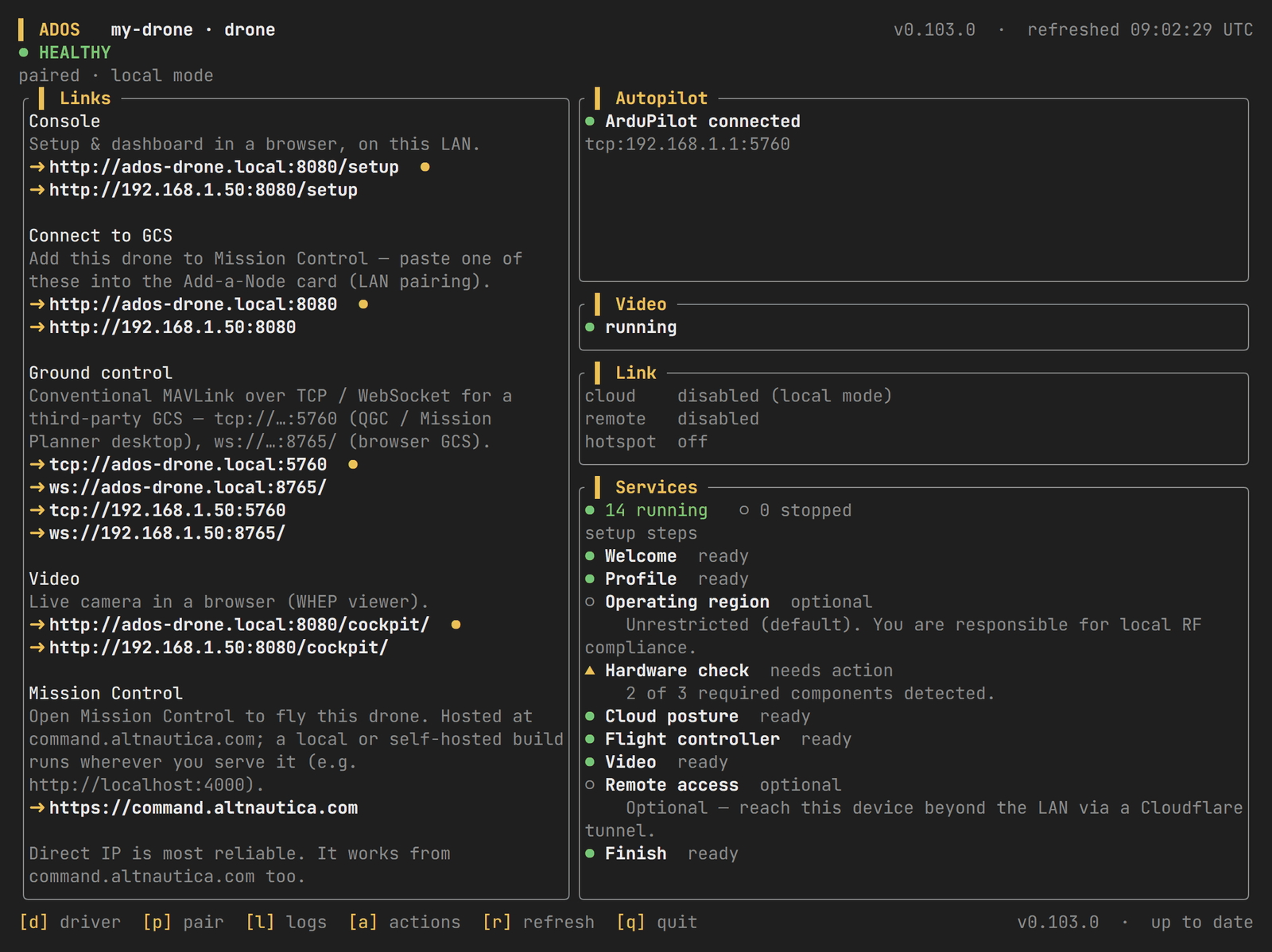Click green dot beside Profile step

click(x=590, y=579)
